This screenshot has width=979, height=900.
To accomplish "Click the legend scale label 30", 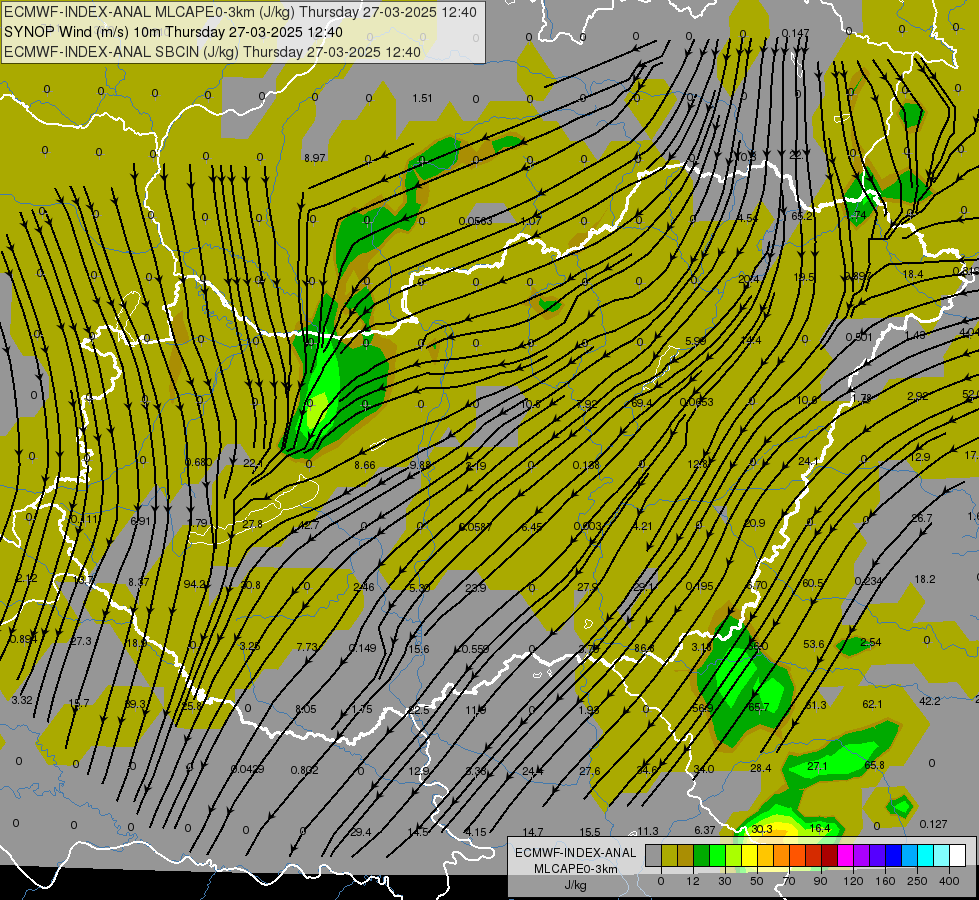I will [725, 881].
